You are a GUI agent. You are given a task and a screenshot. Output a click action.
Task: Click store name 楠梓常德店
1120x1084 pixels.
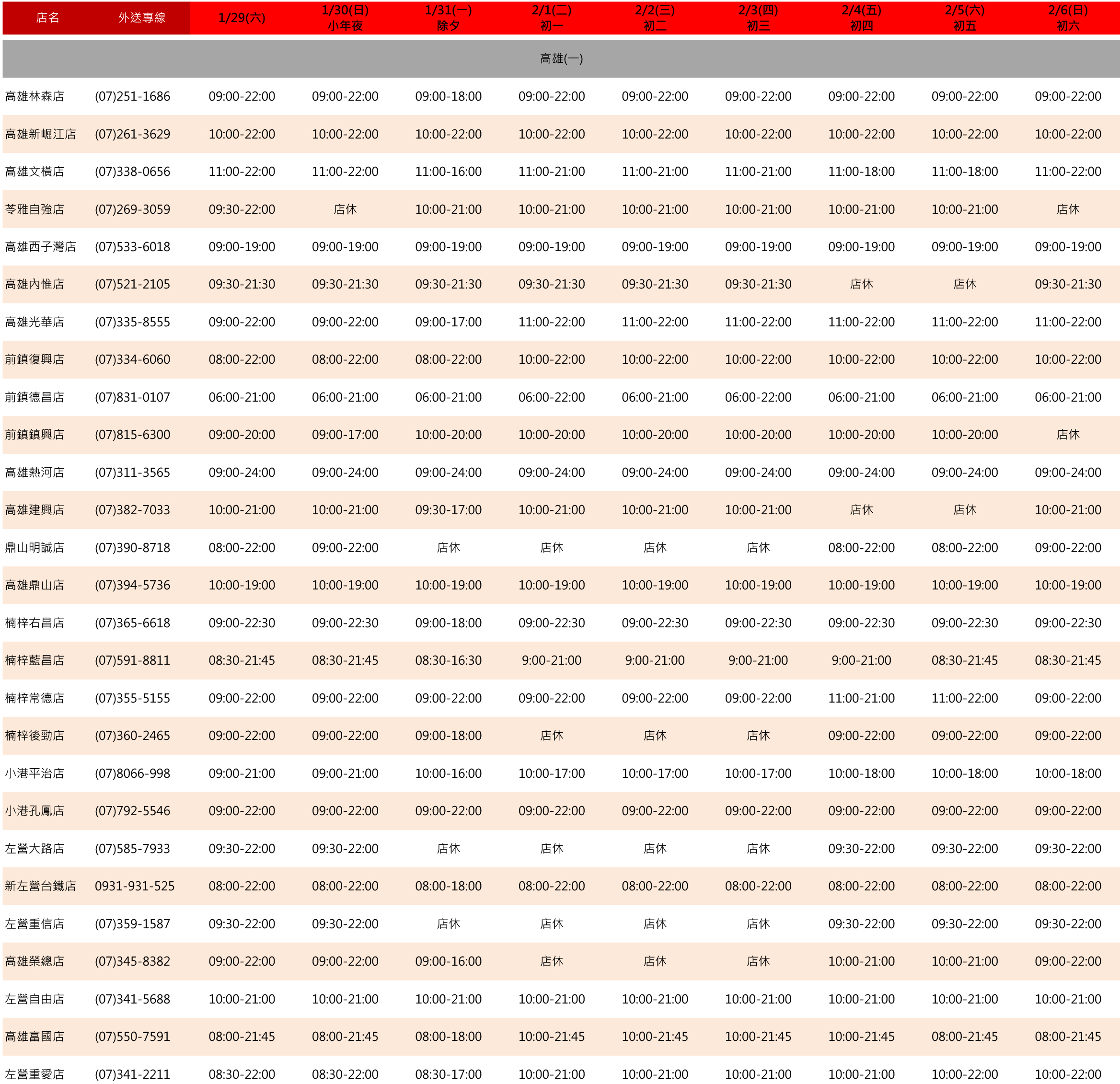pos(35,698)
